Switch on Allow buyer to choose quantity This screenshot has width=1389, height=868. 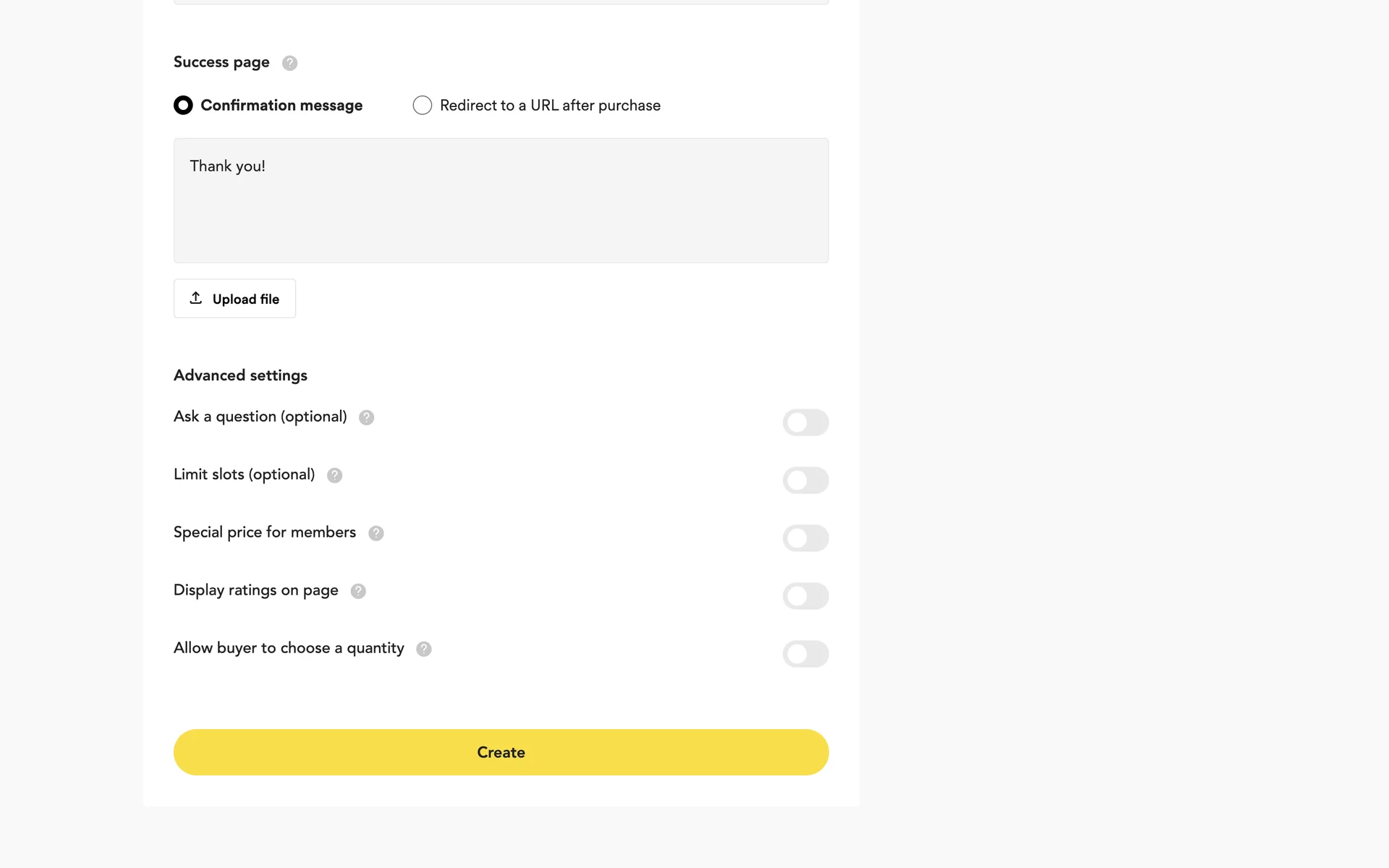805,654
